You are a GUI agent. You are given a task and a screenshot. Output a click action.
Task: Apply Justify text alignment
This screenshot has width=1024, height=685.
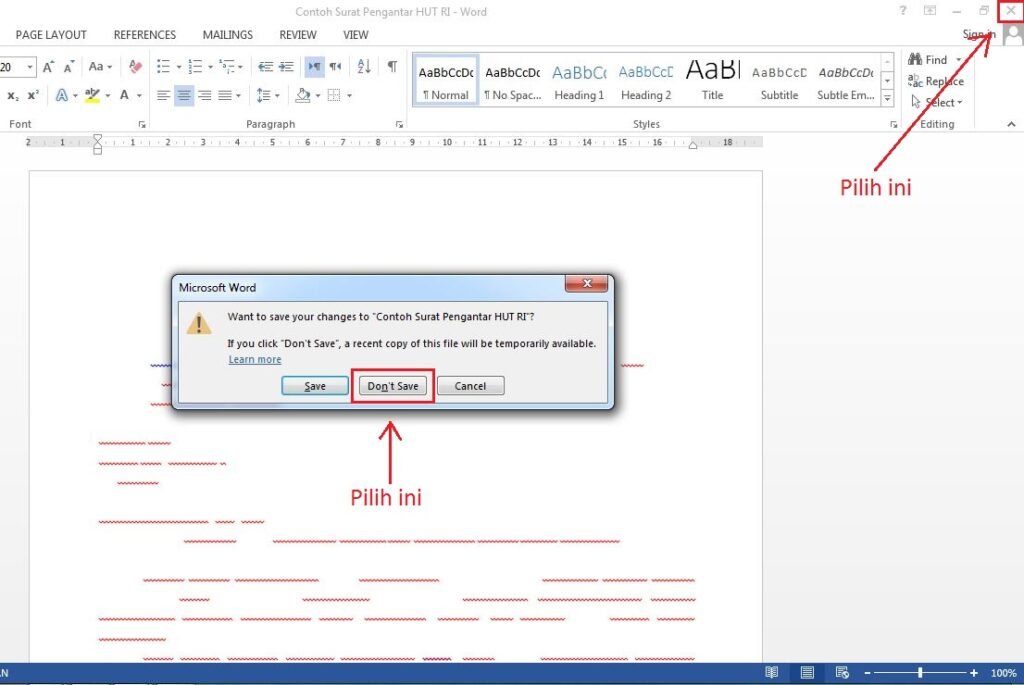pos(224,95)
